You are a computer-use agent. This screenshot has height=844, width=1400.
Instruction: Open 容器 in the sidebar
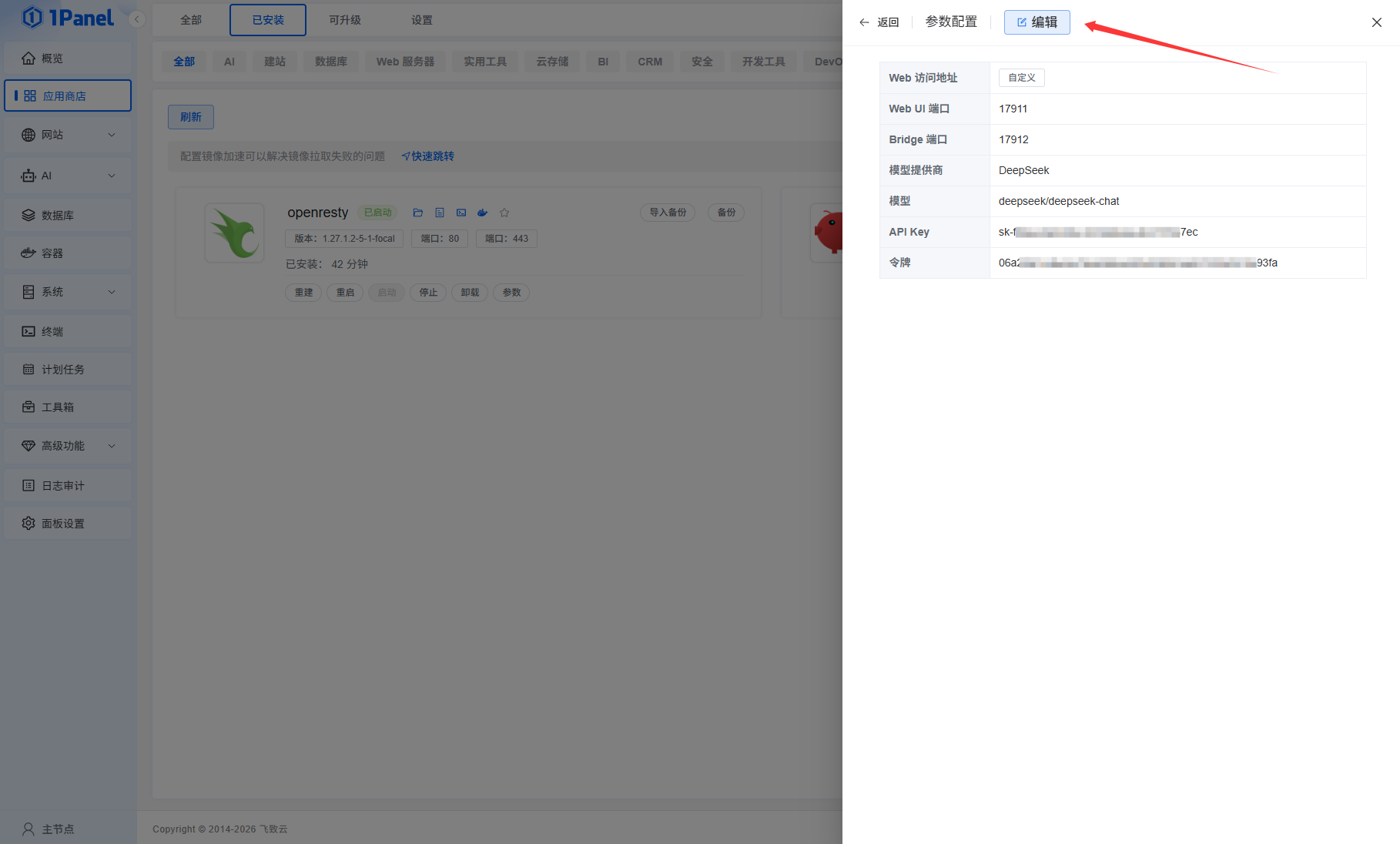pyautogui.click(x=68, y=253)
